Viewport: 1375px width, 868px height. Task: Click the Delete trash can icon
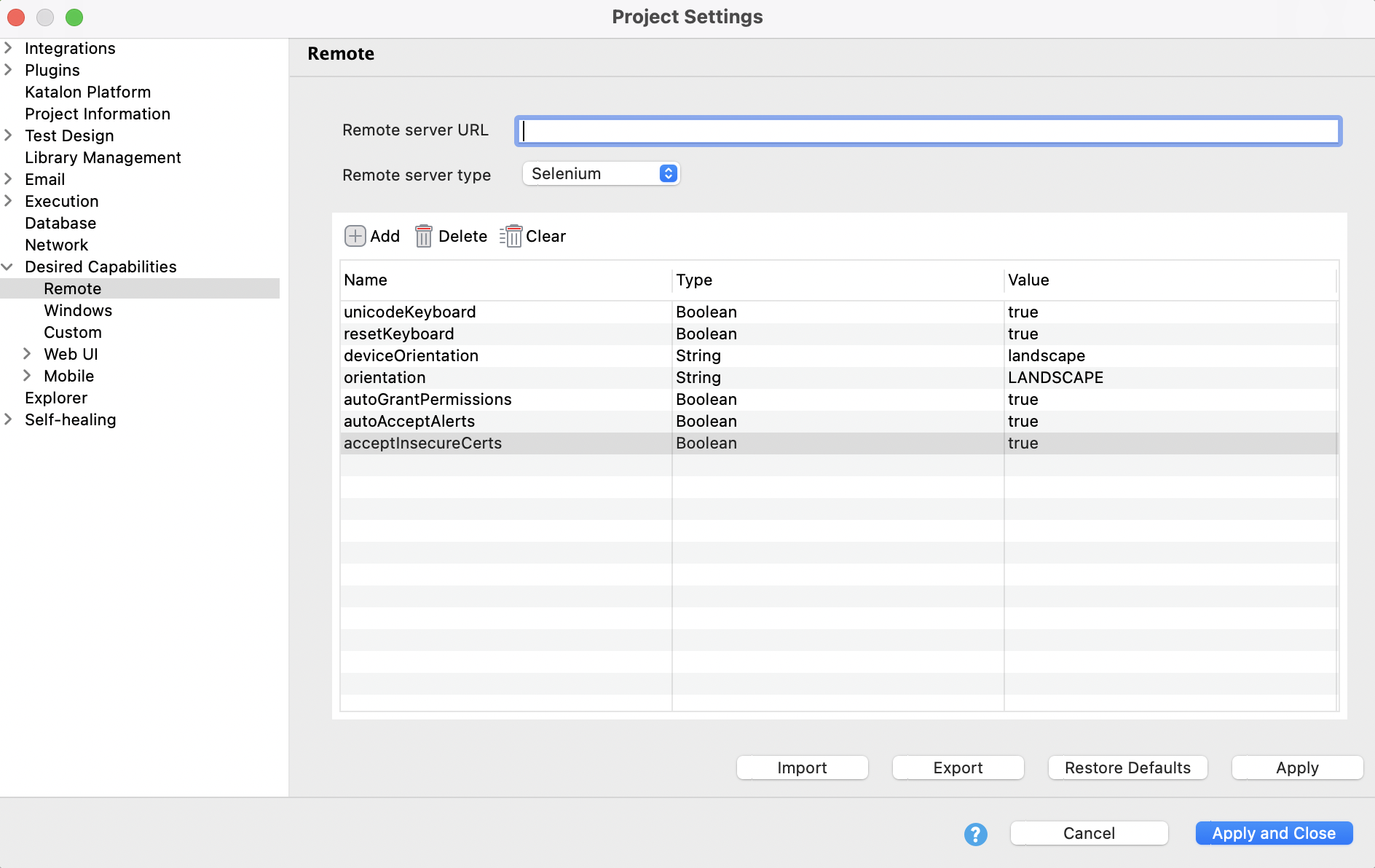[423, 236]
